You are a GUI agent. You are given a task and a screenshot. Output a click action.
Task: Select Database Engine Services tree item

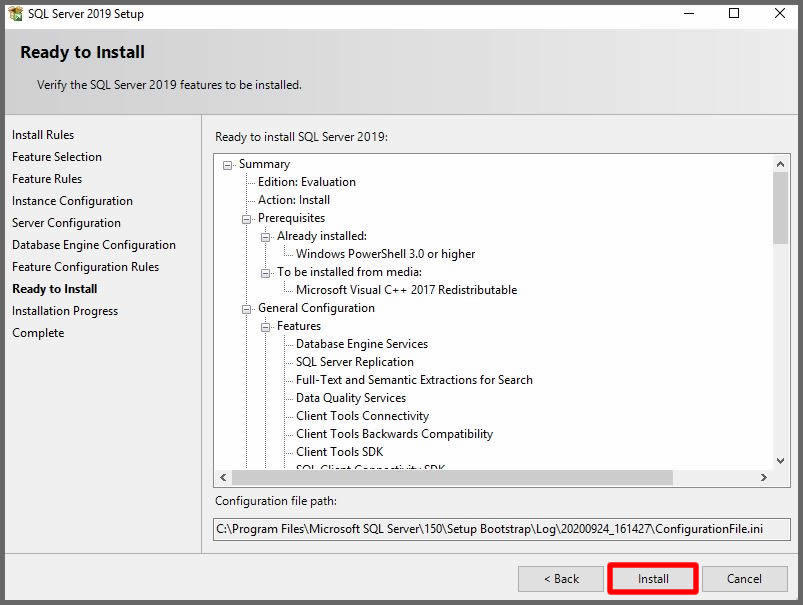pos(361,344)
